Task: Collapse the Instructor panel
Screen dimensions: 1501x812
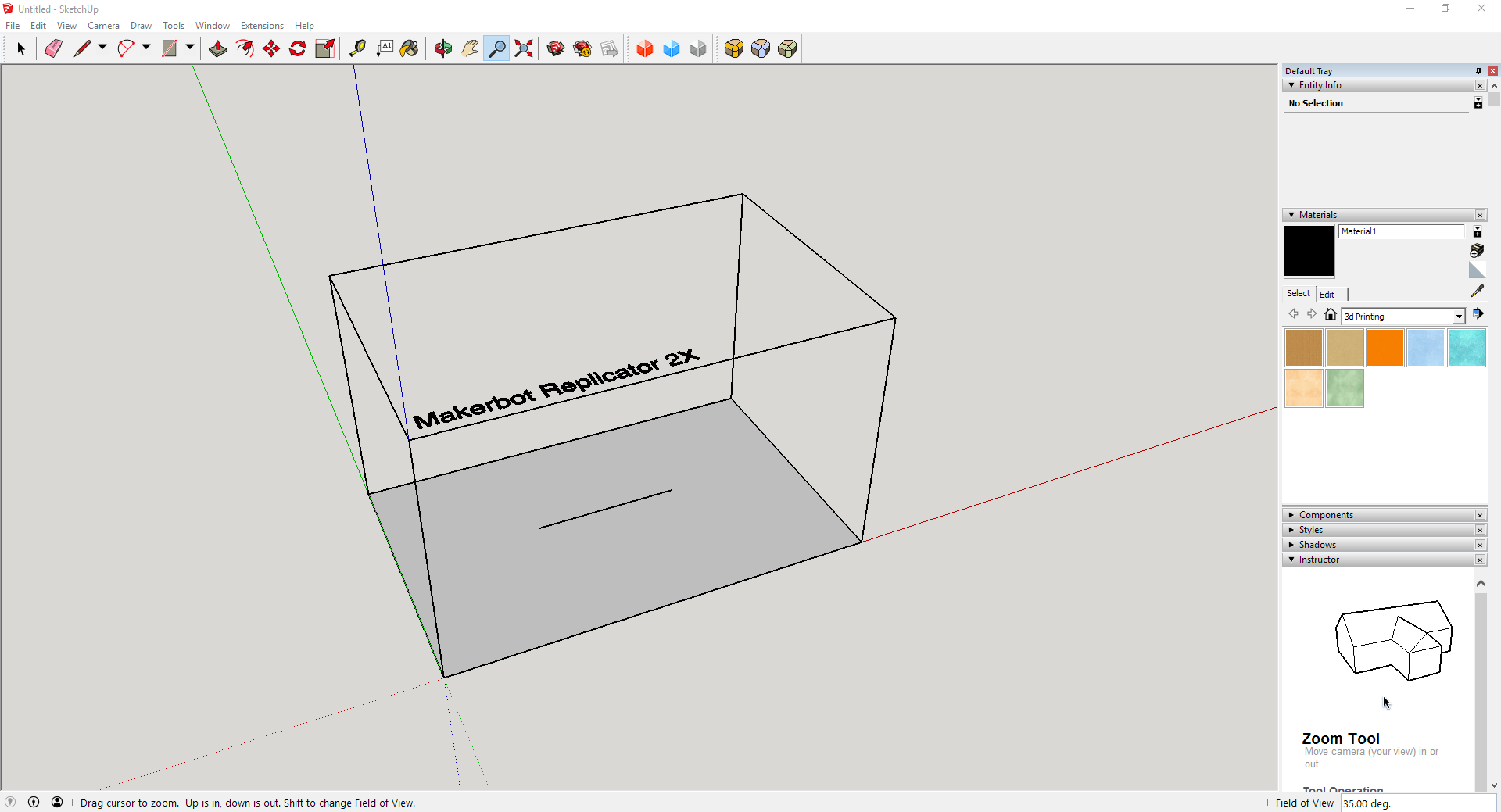Action: click(1291, 560)
